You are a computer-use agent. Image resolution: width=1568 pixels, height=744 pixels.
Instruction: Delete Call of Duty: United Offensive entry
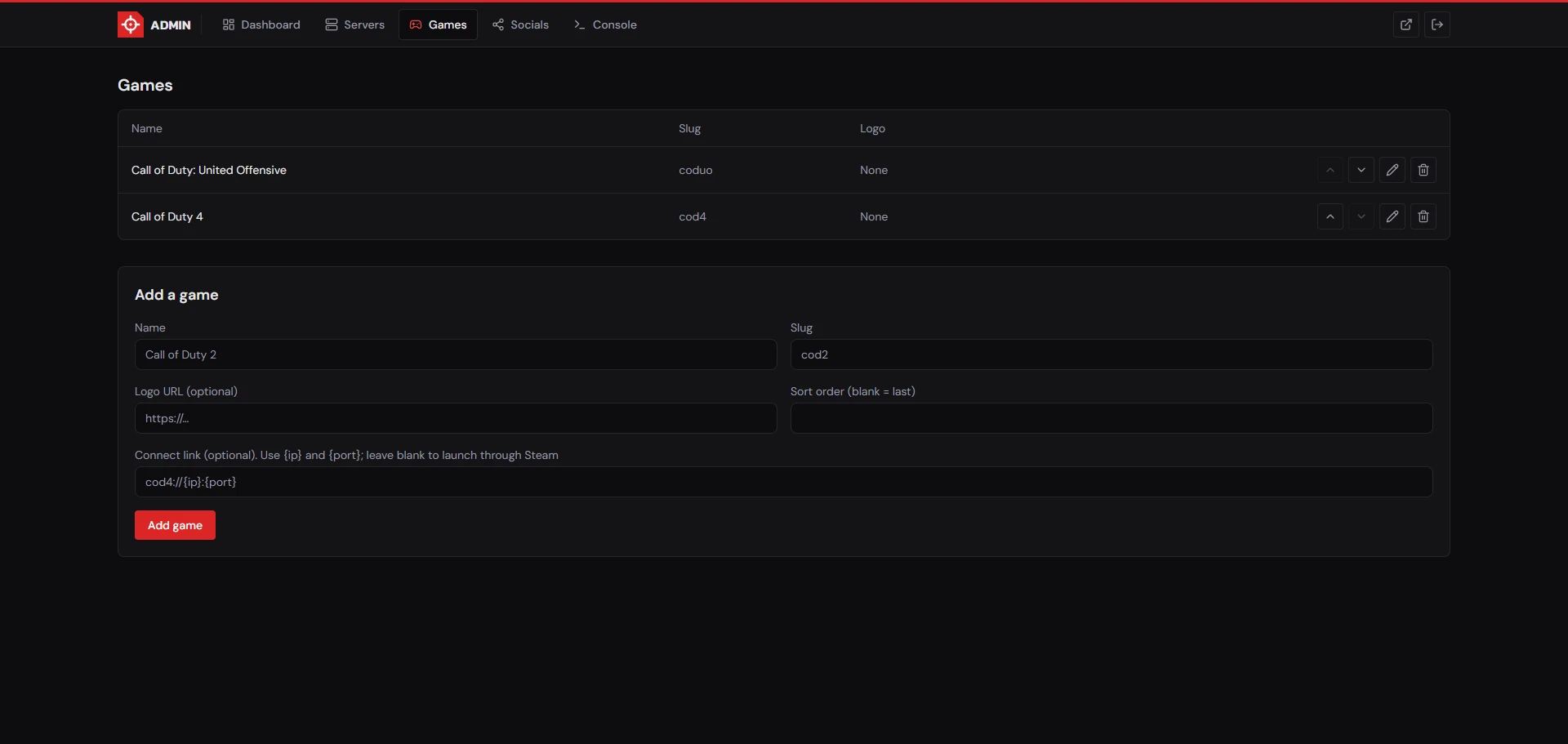(x=1423, y=170)
